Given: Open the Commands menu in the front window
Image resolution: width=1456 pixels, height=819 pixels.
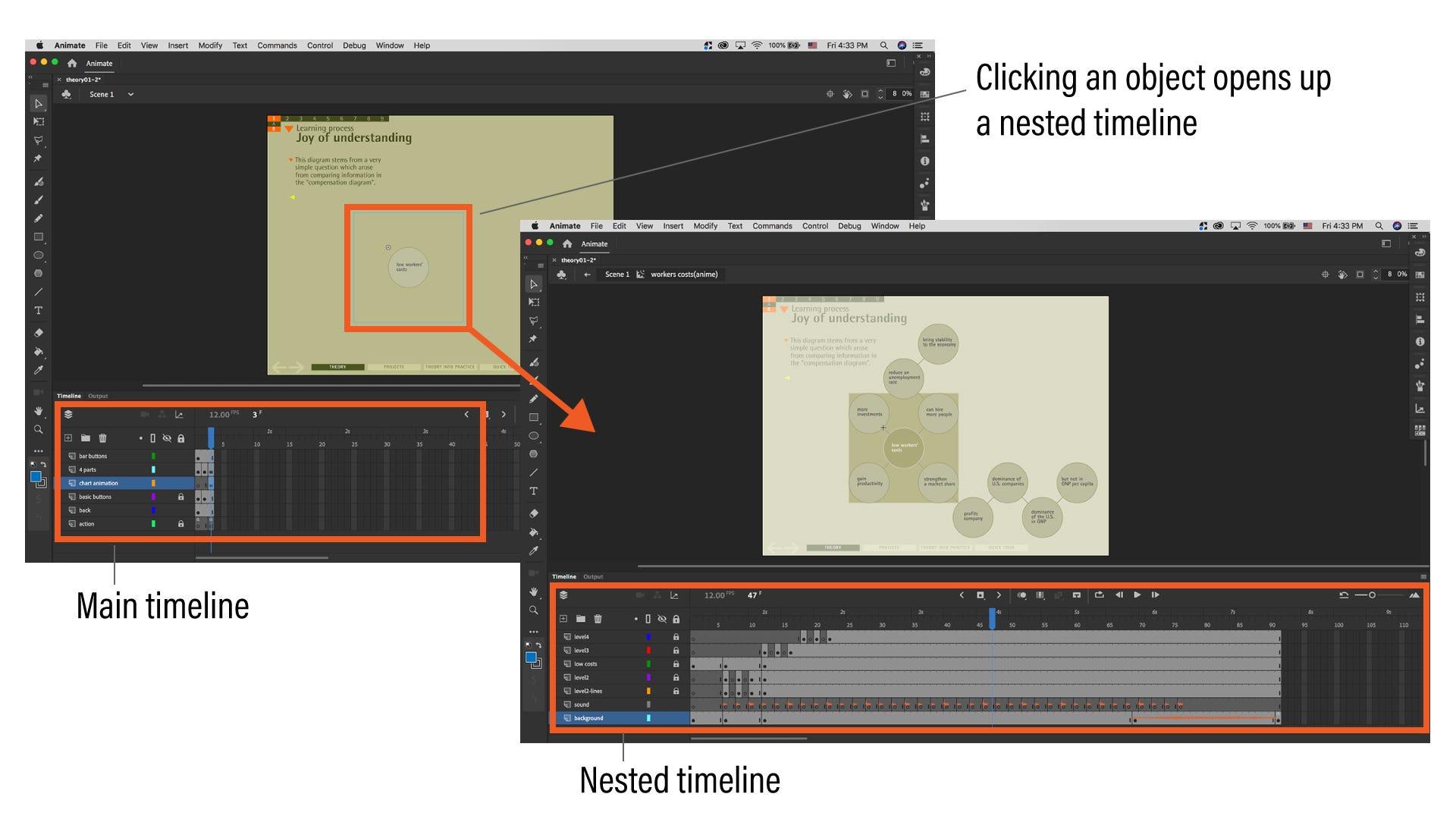Looking at the screenshot, I should click(772, 226).
